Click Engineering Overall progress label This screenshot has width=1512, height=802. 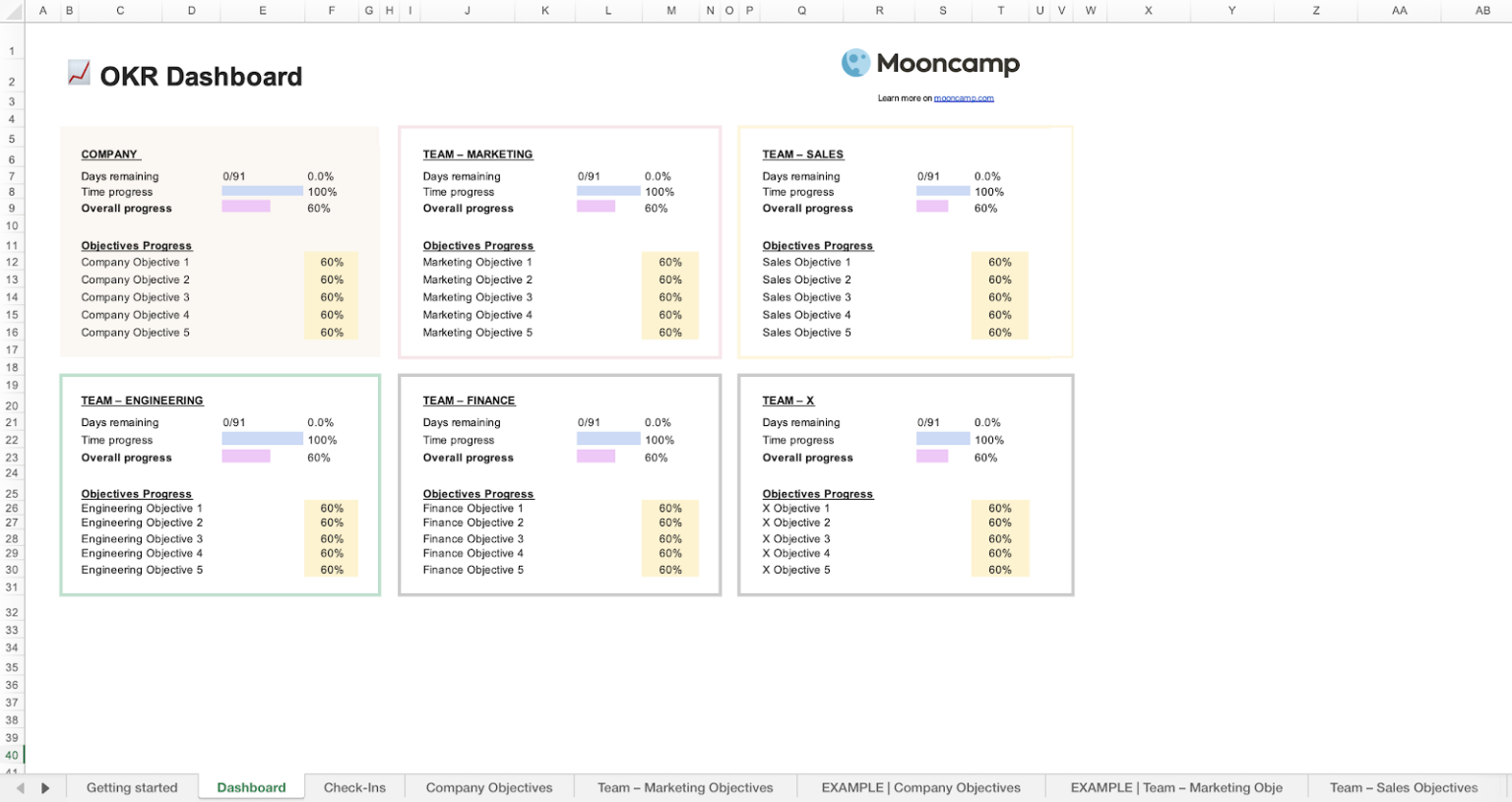tap(126, 459)
